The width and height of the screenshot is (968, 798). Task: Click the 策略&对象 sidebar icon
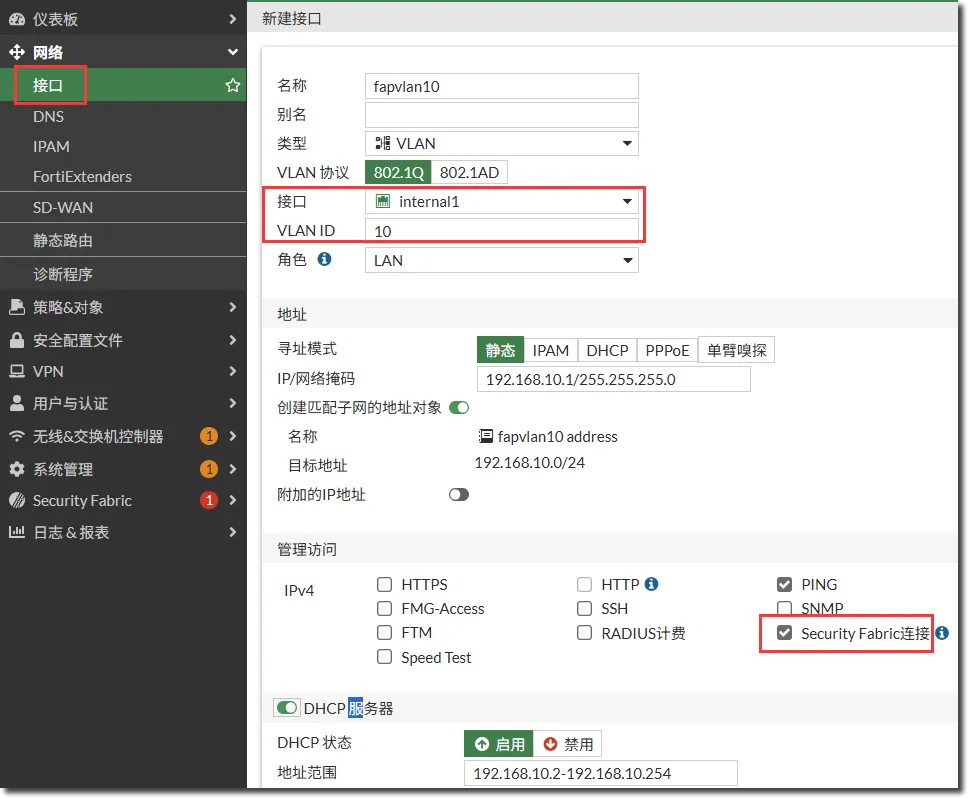(x=17, y=307)
